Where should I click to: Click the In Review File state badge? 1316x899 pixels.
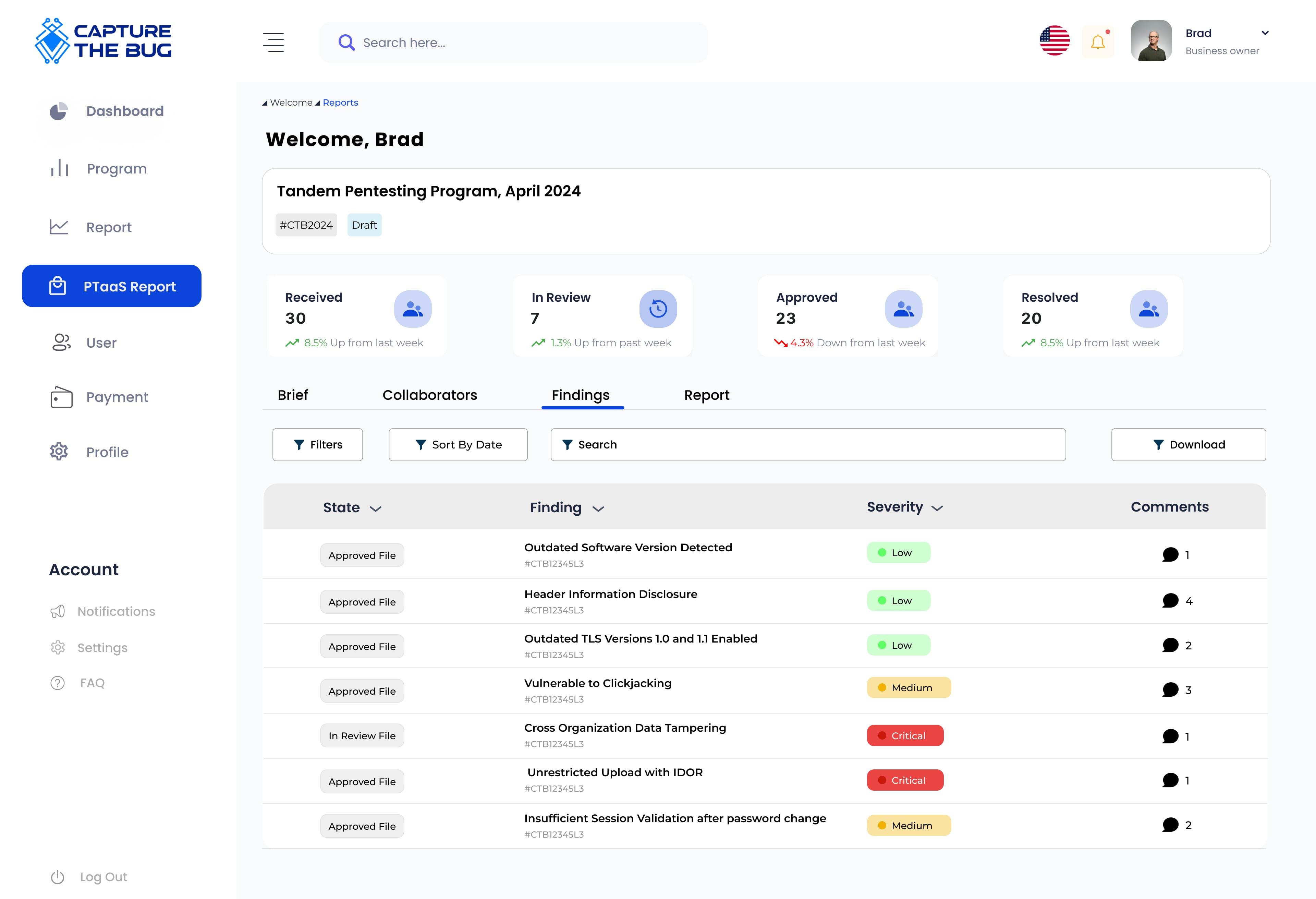point(362,736)
